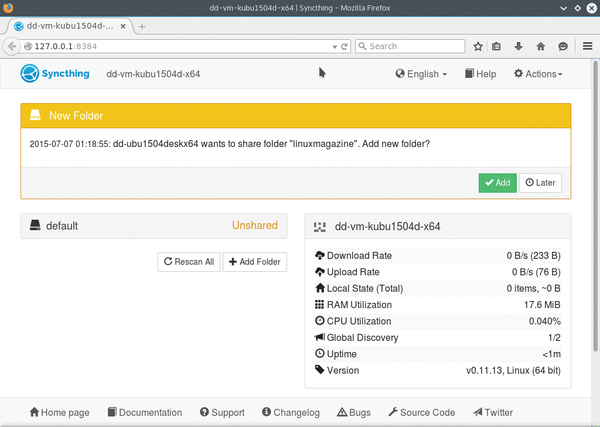The height and width of the screenshot is (427, 600).
Task: Click the site identity globe in address bar
Action: click(x=28, y=46)
